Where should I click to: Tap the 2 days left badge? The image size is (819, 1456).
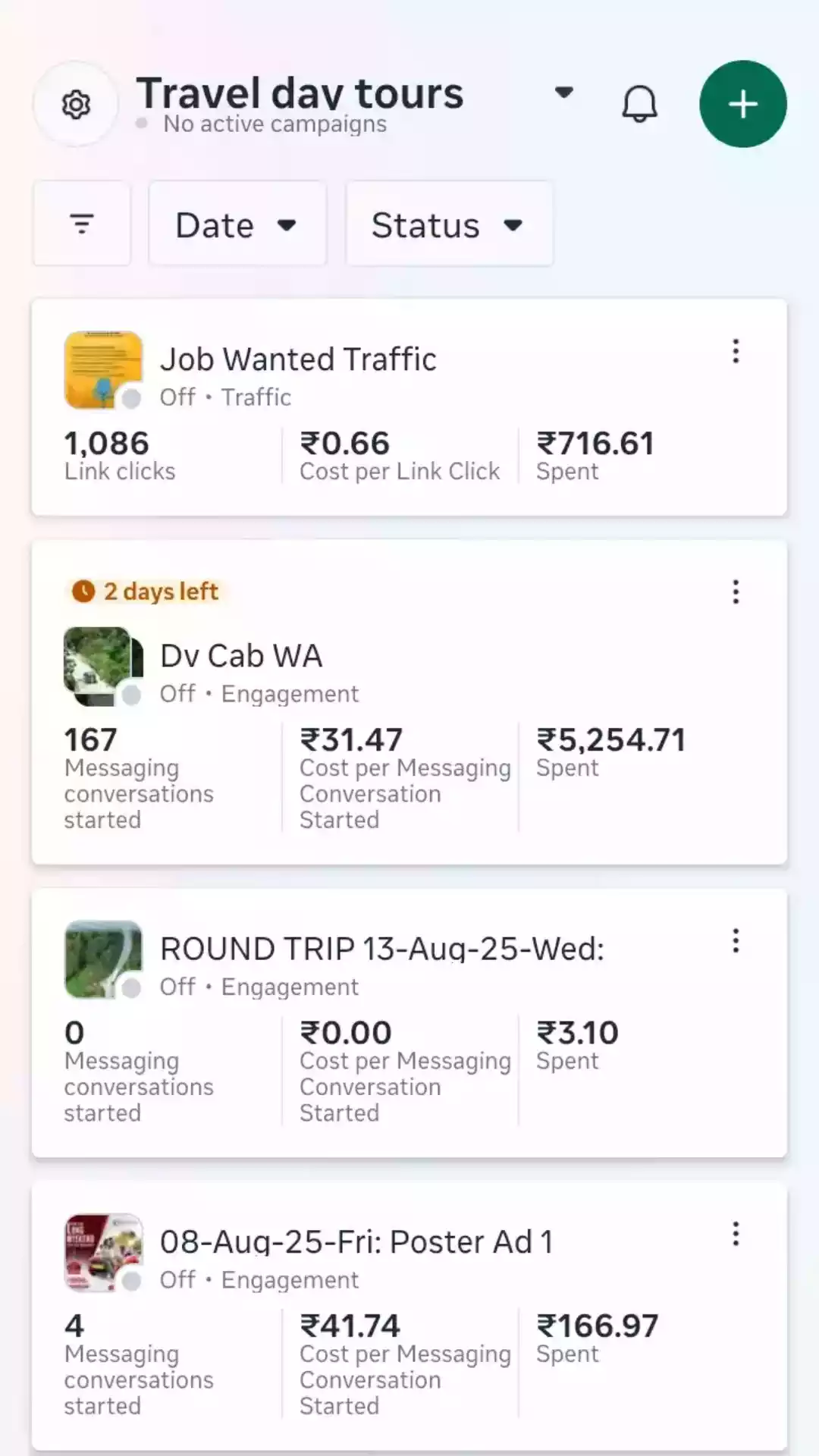coord(146,591)
